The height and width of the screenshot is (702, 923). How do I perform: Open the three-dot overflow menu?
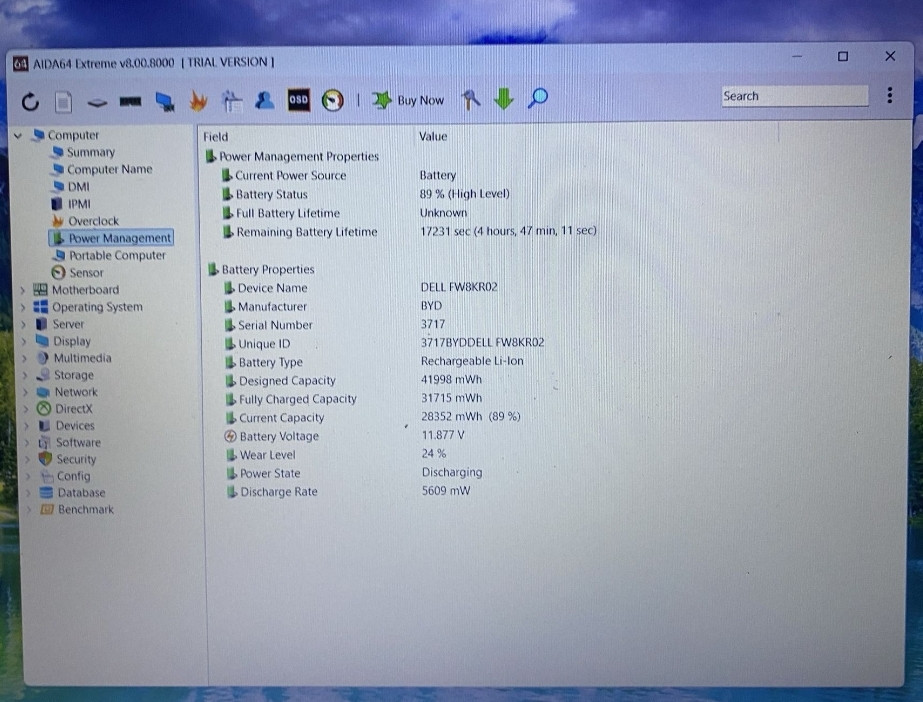click(889, 94)
